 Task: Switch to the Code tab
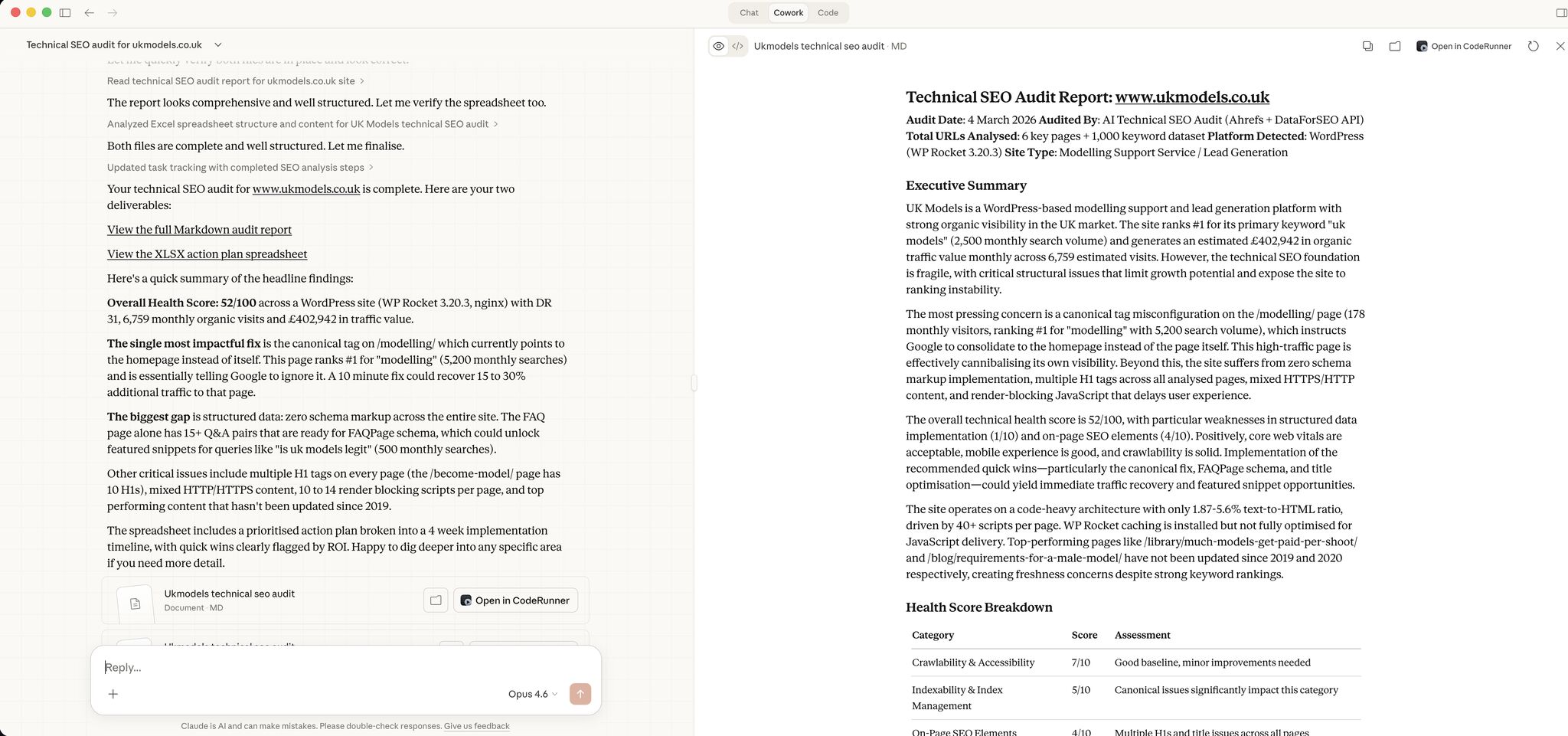click(828, 13)
